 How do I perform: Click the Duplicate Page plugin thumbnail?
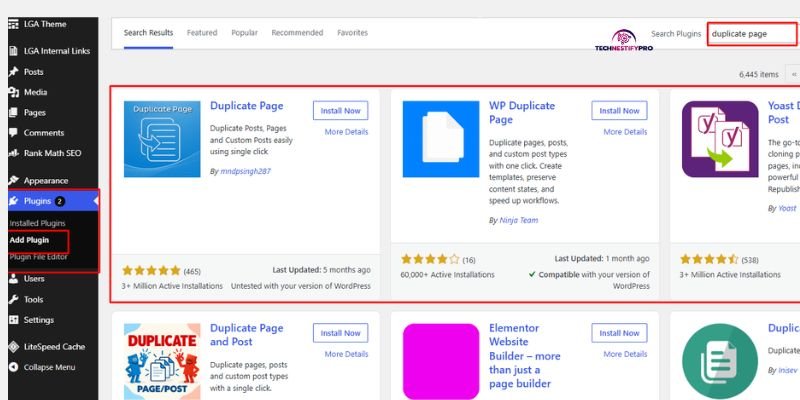162,139
